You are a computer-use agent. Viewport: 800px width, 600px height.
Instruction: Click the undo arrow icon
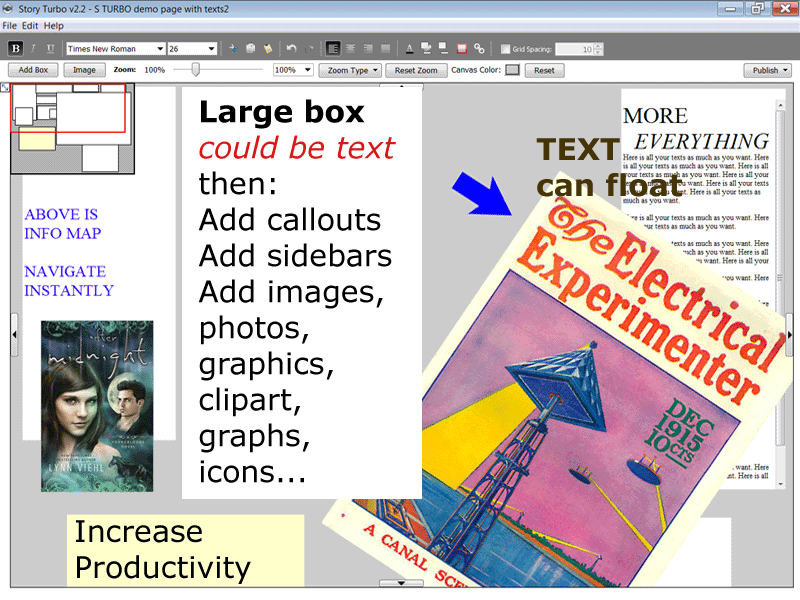(x=291, y=48)
